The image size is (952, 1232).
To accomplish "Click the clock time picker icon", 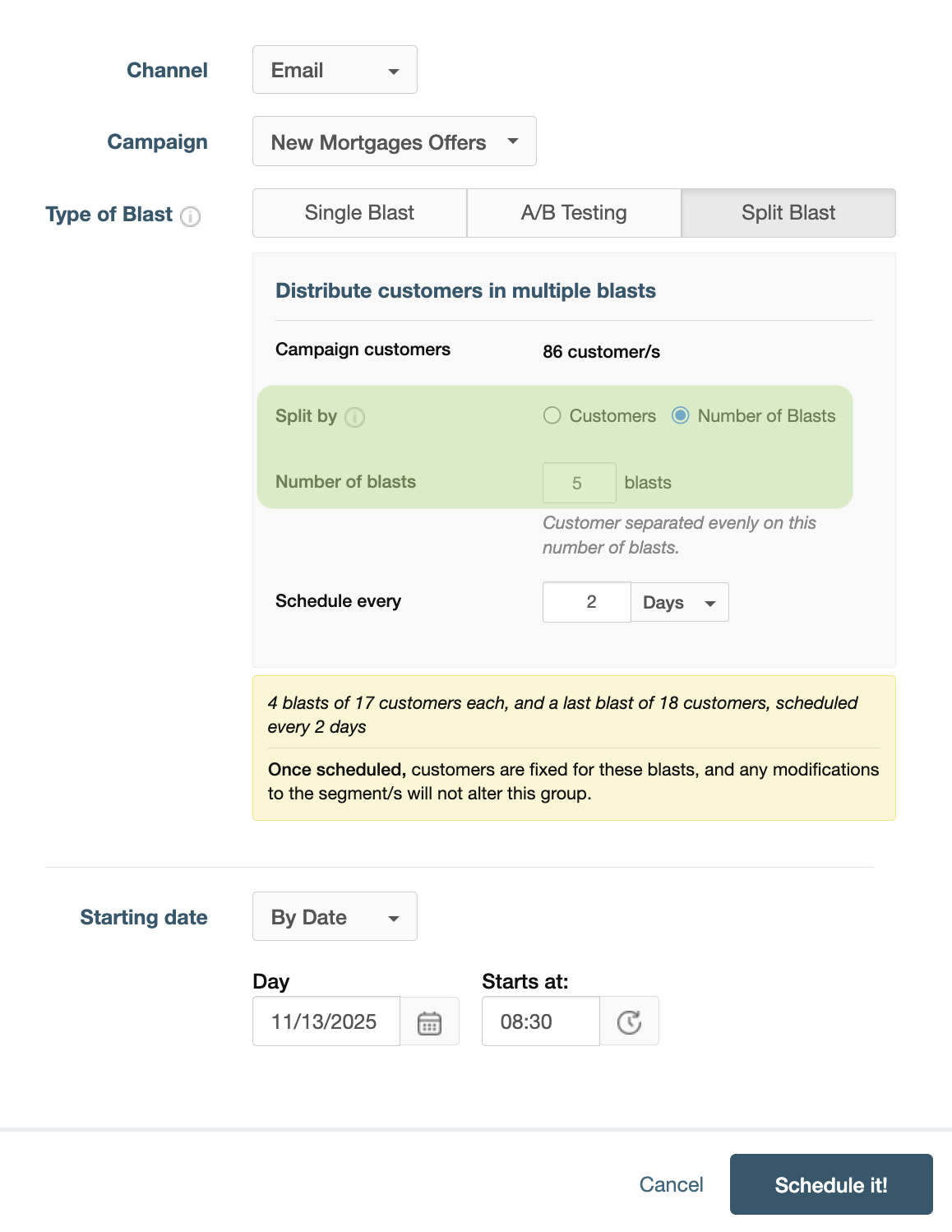I will 629,1022.
